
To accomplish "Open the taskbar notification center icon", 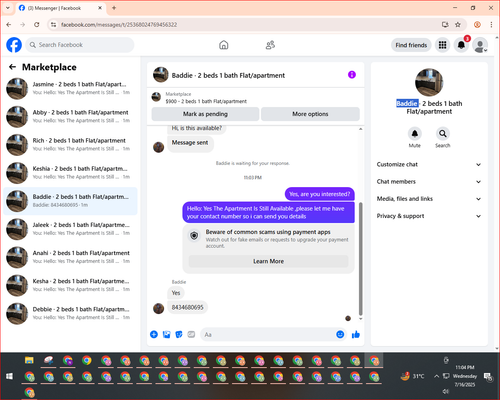I will pyautogui.click(x=488, y=376).
